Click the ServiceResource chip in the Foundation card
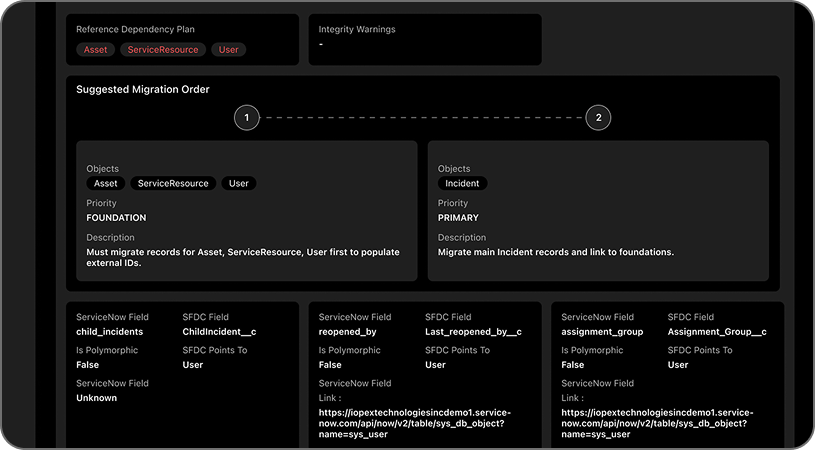The width and height of the screenshot is (815, 450). click(173, 183)
